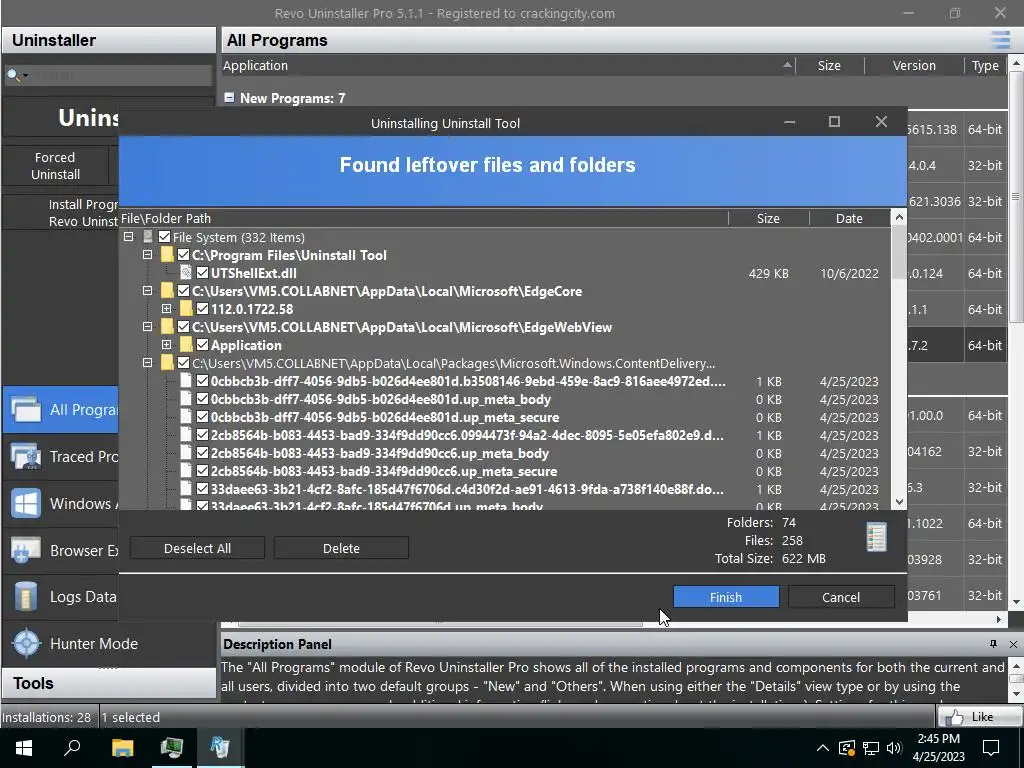Click the Finish button

726,597
